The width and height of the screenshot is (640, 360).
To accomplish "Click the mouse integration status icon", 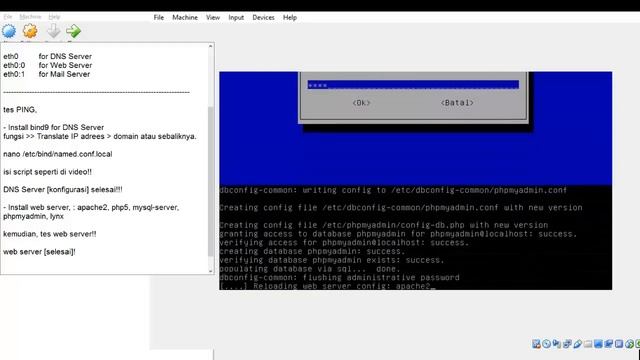I will click(x=629, y=344).
